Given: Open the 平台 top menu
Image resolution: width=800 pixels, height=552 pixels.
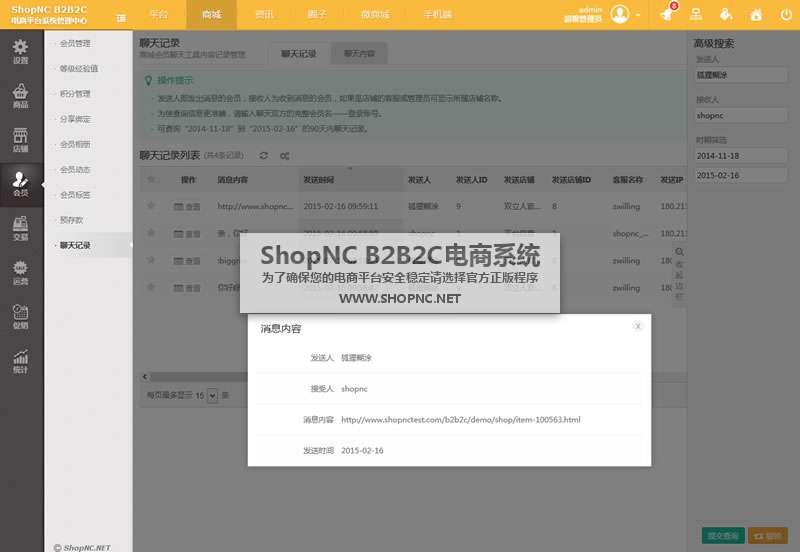Looking at the screenshot, I should pyautogui.click(x=159, y=14).
